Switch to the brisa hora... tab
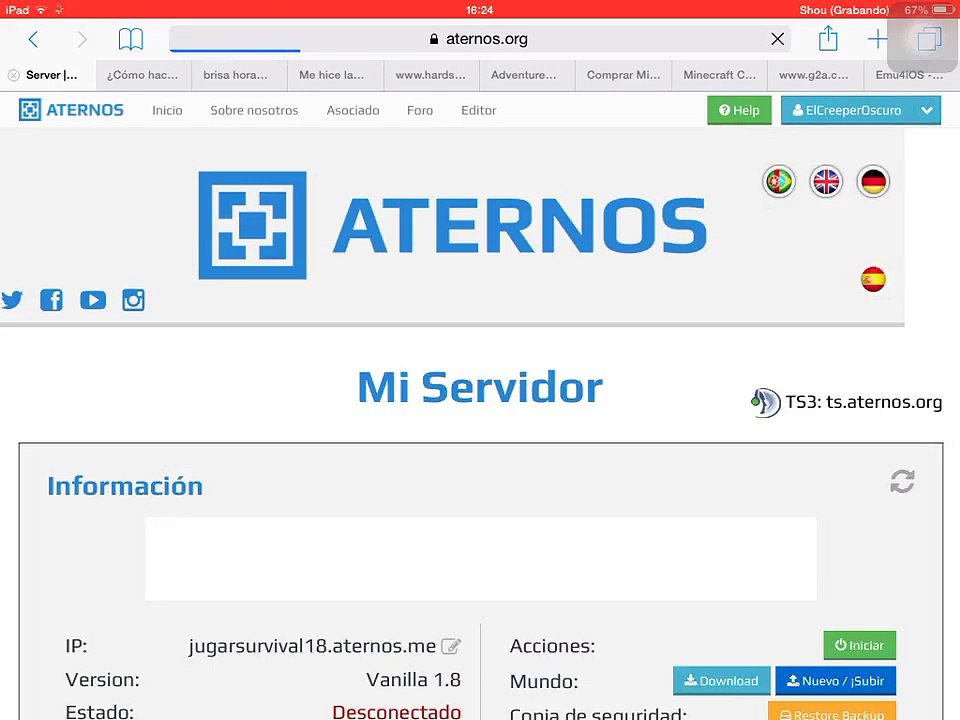The width and height of the screenshot is (960, 720). (239, 75)
